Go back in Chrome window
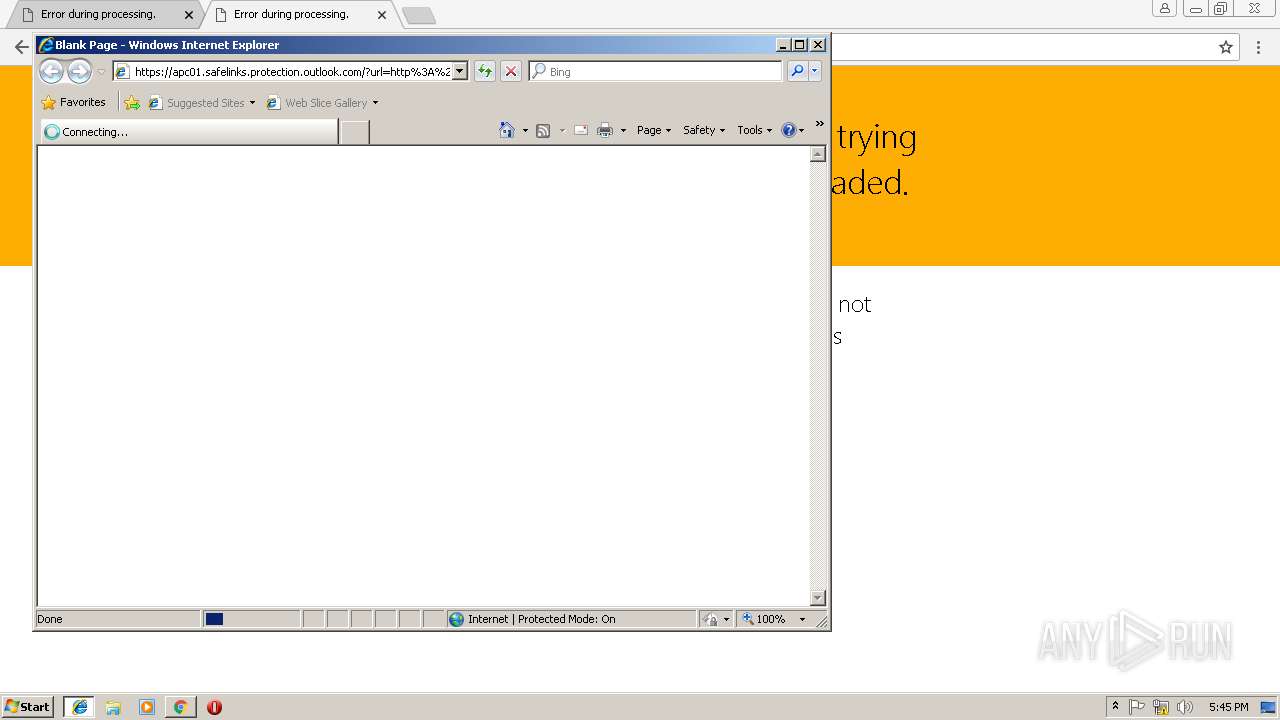 coord(22,47)
